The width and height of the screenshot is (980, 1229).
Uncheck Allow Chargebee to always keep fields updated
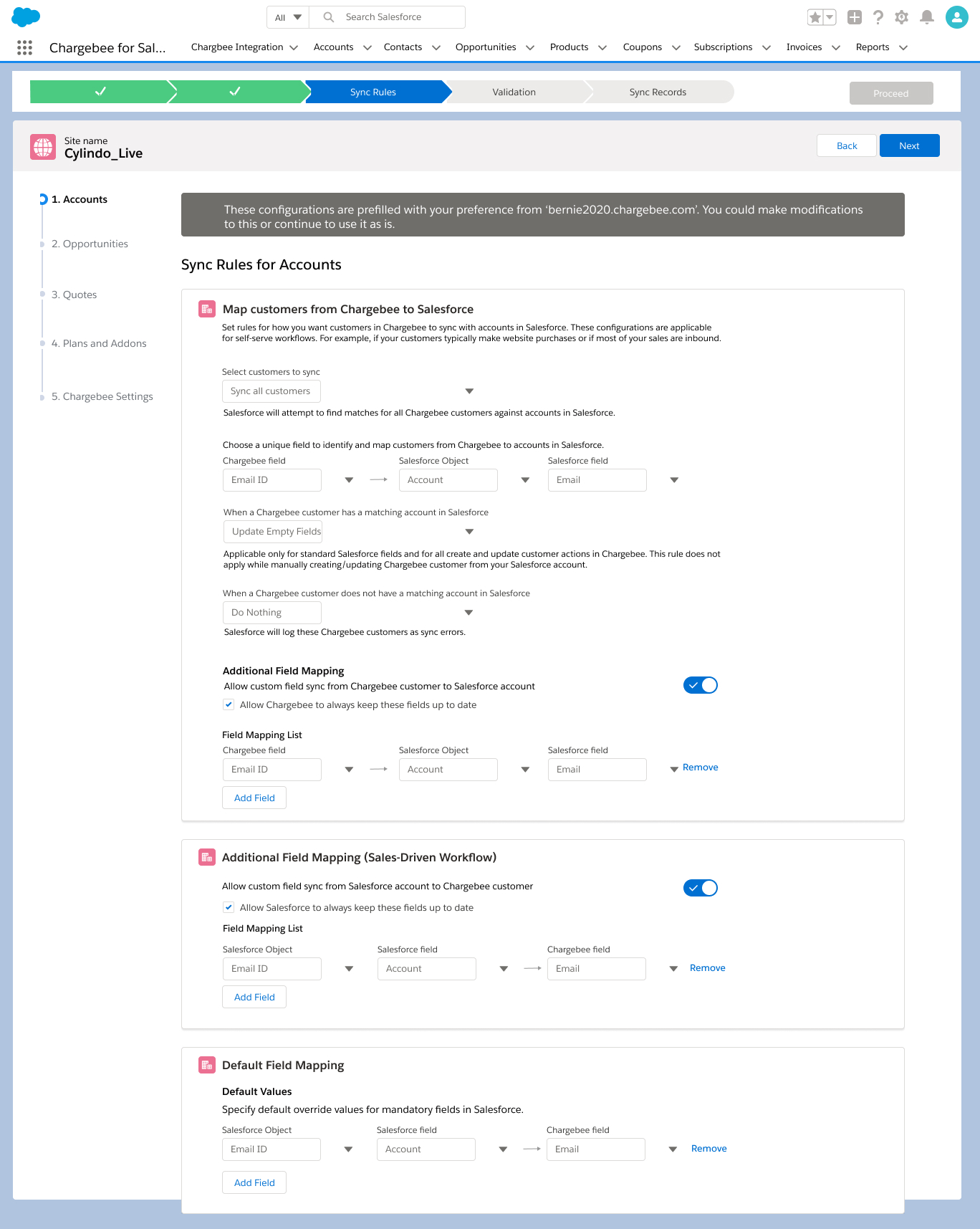click(x=229, y=704)
